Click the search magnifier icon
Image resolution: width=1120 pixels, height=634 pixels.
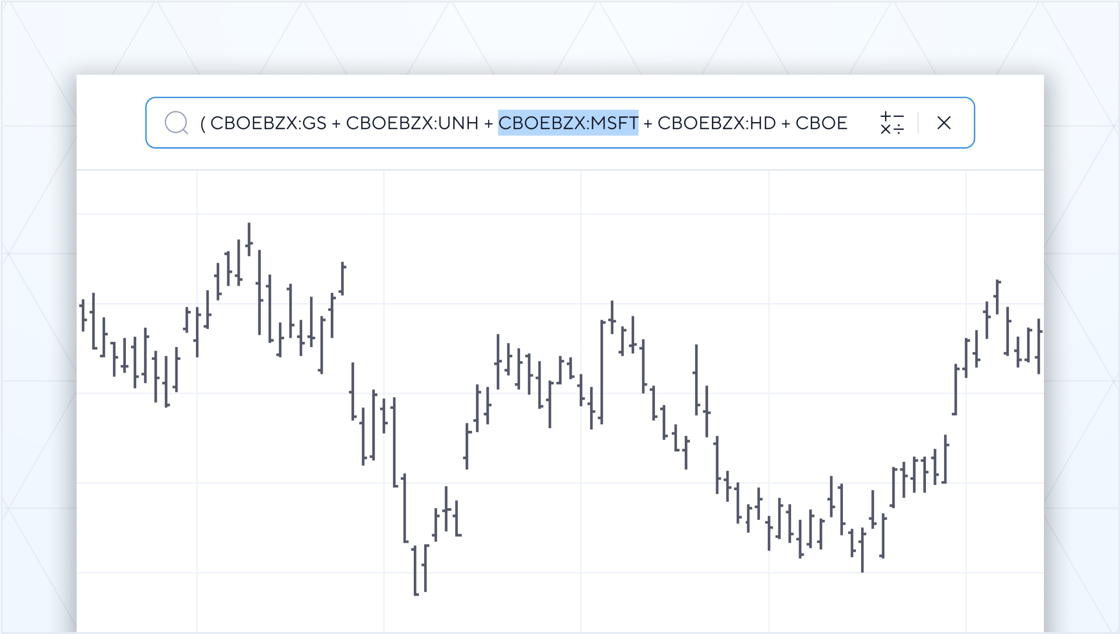177,123
